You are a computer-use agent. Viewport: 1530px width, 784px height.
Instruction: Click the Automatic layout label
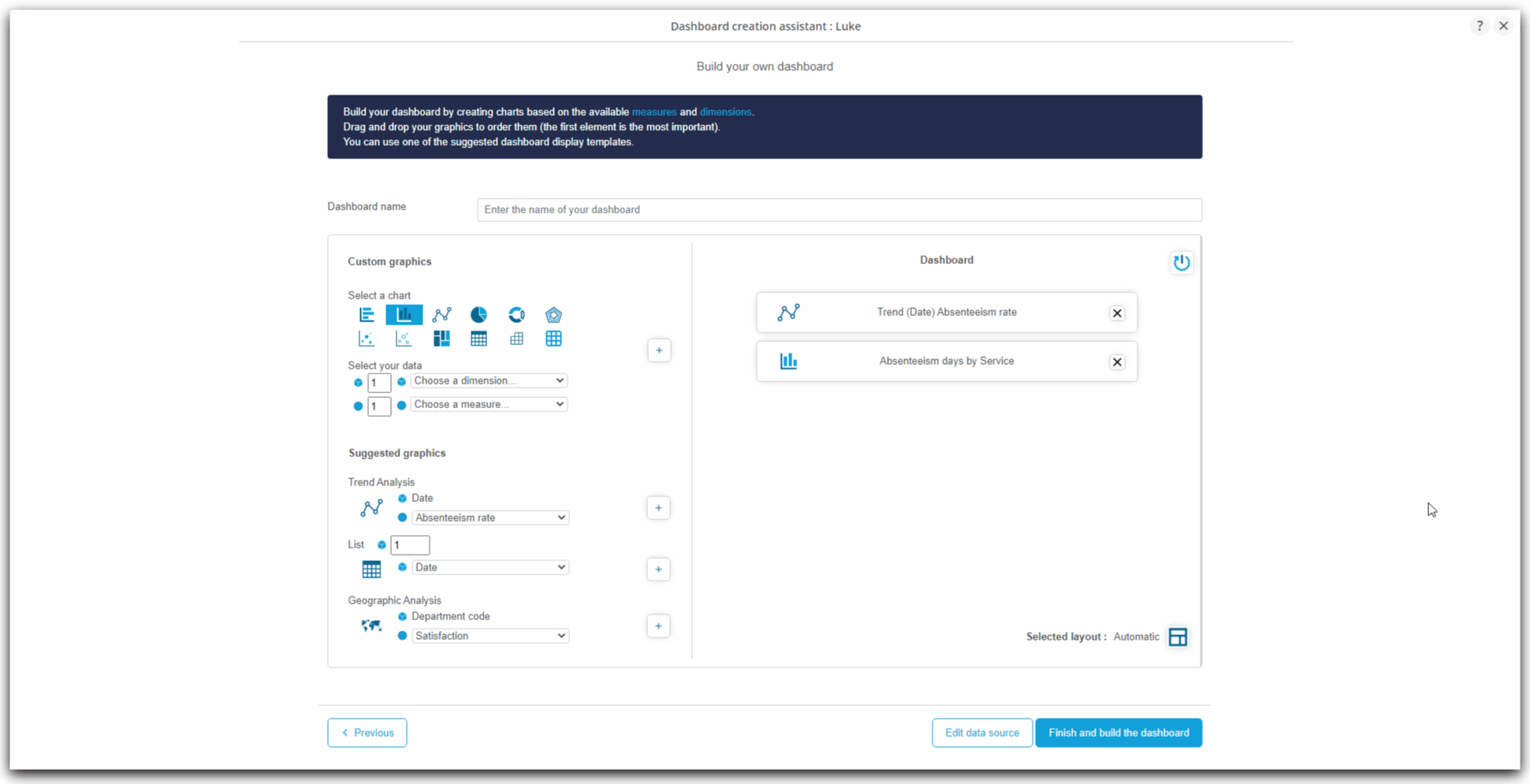1136,637
